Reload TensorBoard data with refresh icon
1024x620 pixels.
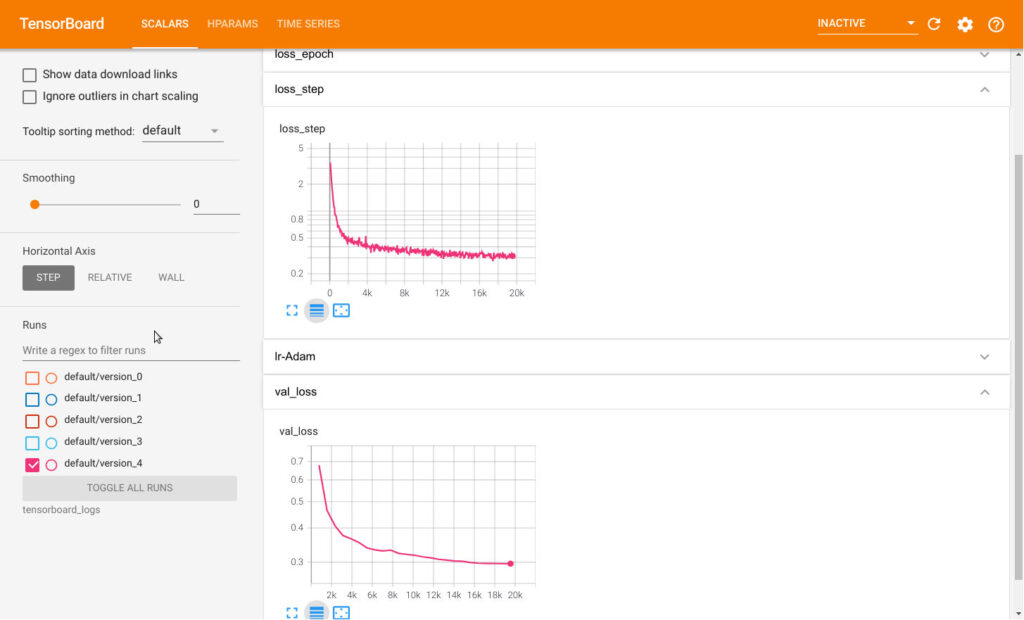(x=934, y=24)
